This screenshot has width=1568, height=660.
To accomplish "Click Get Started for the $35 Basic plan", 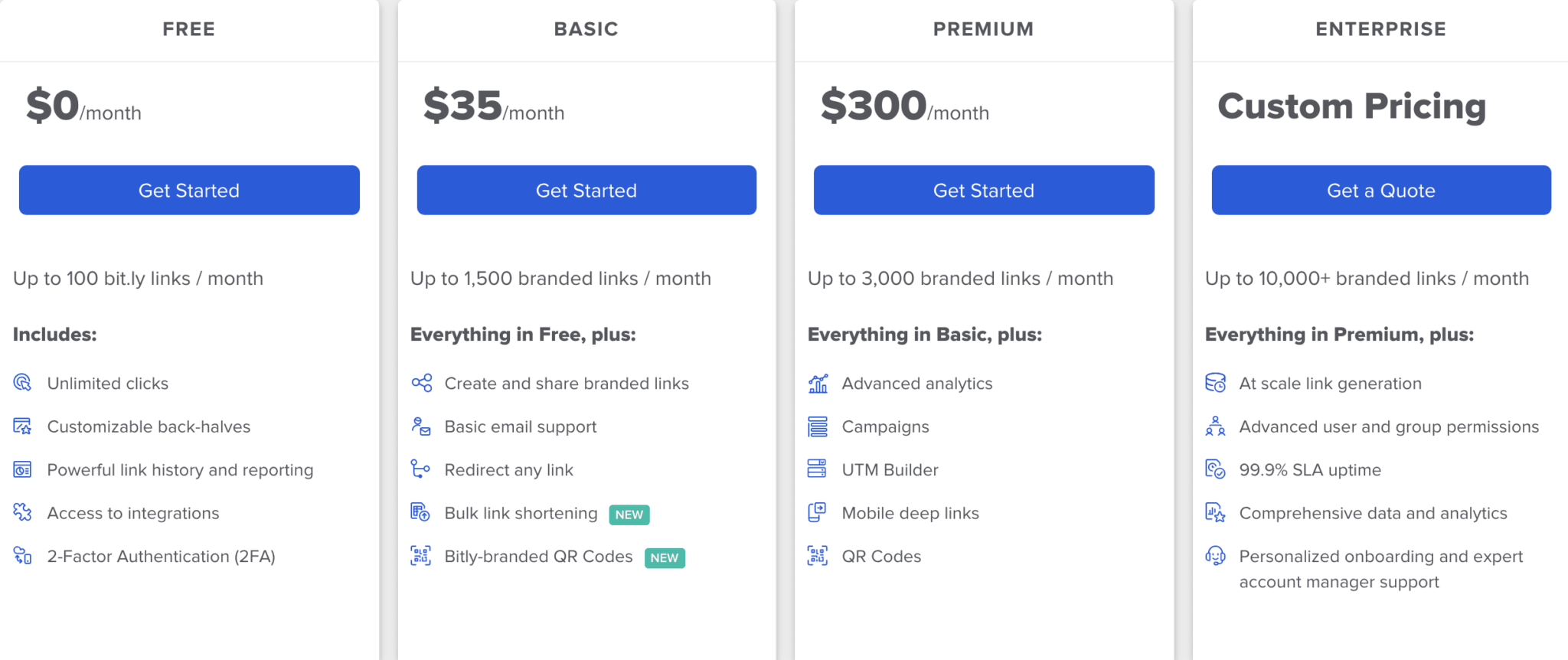I will pos(586,190).
